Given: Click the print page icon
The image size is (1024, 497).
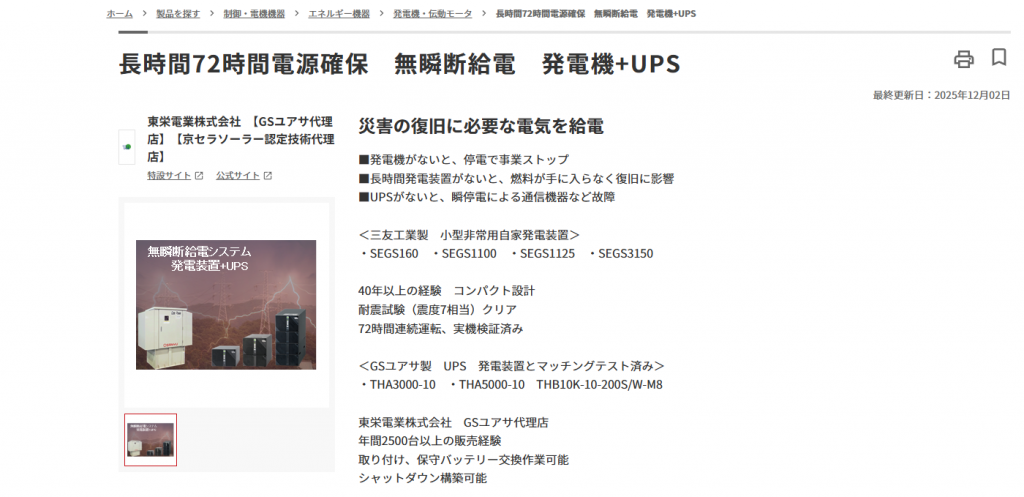Looking at the screenshot, I should pos(963,59).
